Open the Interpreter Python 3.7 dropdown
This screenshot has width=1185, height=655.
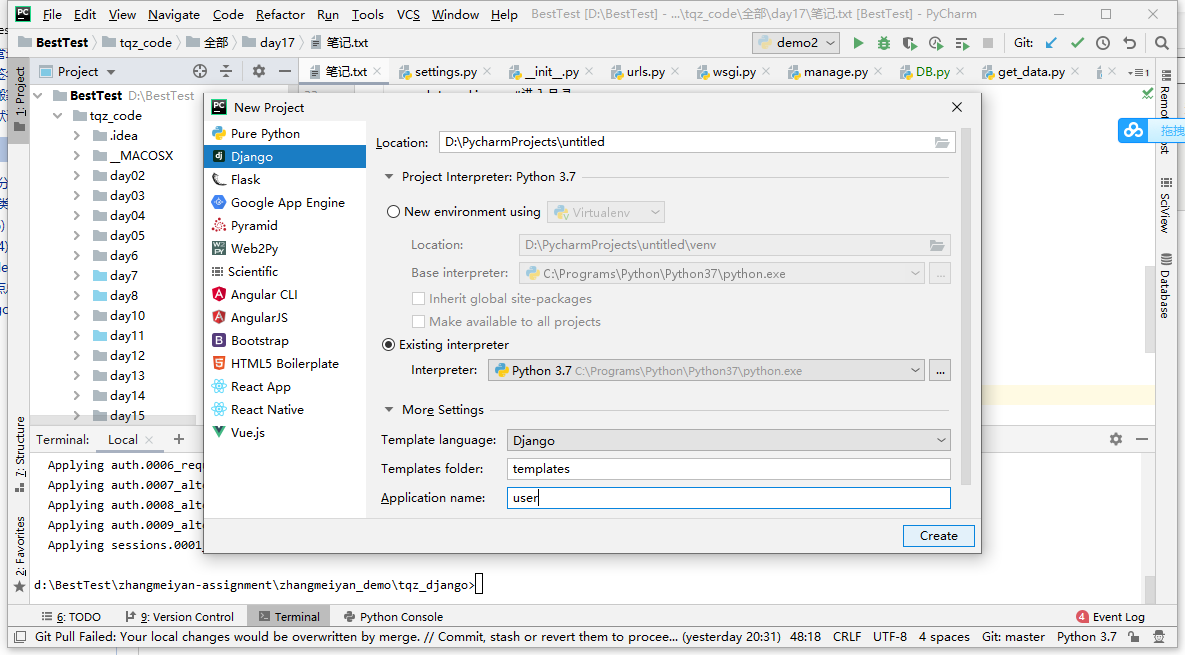[706, 371]
